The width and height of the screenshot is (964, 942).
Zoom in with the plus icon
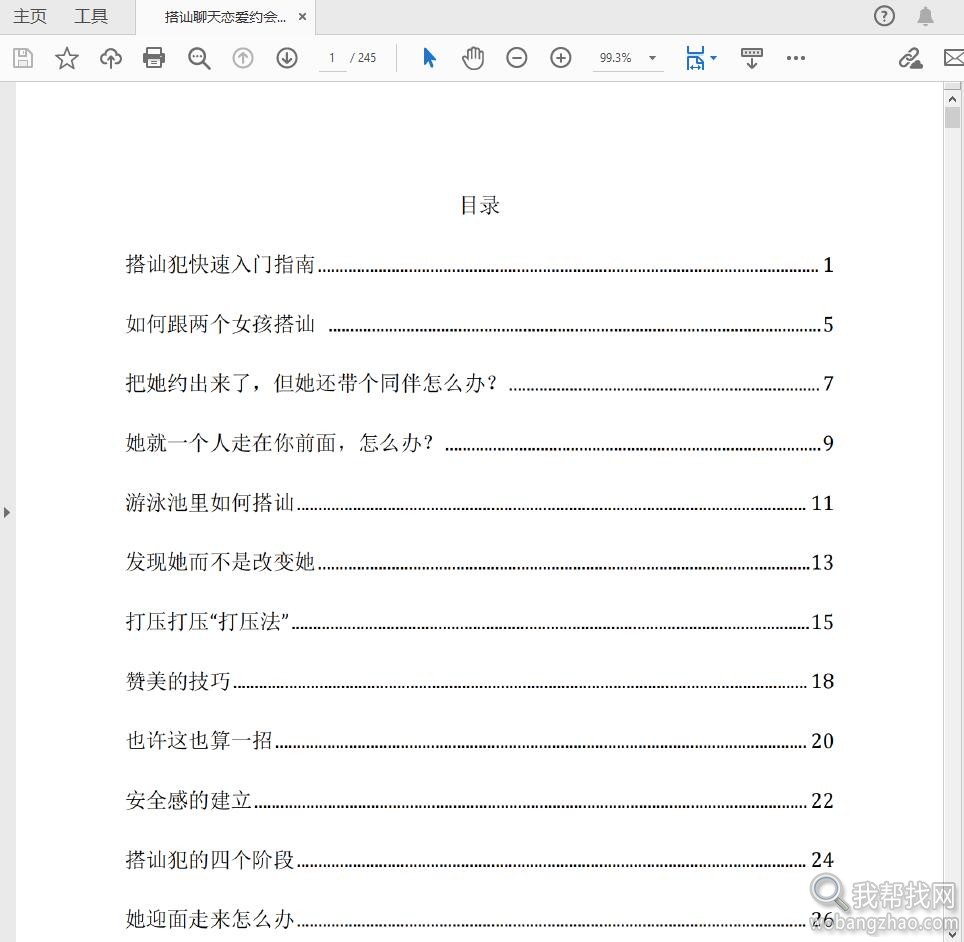click(x=561, y=58)
